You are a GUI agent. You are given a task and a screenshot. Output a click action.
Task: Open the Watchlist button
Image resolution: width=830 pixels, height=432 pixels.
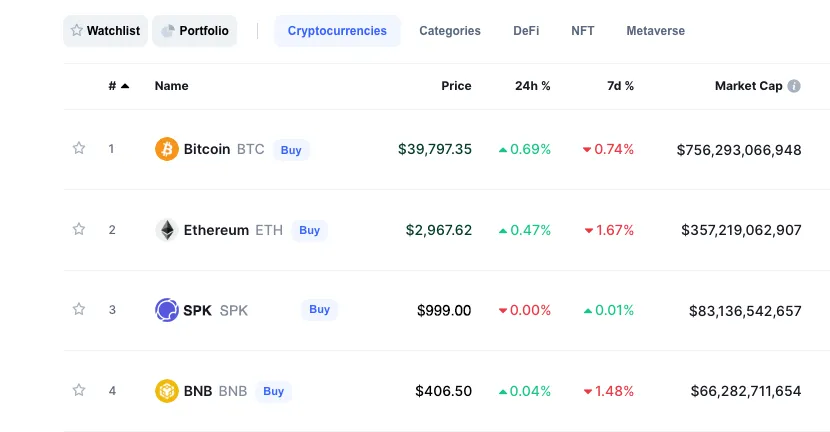pyautogui.click(x=105, y=31)
